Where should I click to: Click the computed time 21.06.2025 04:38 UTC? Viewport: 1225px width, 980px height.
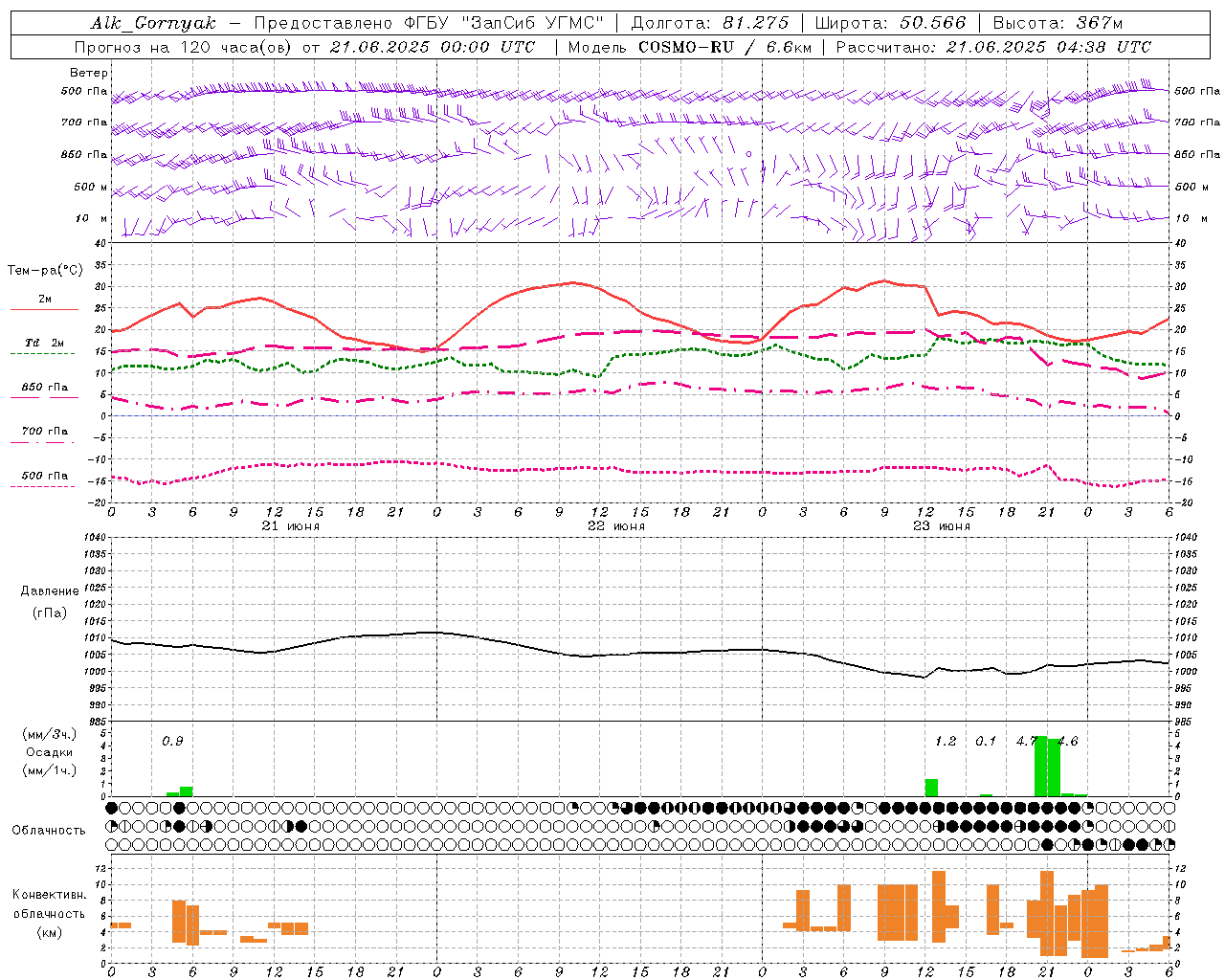[x=1048, y=47]
